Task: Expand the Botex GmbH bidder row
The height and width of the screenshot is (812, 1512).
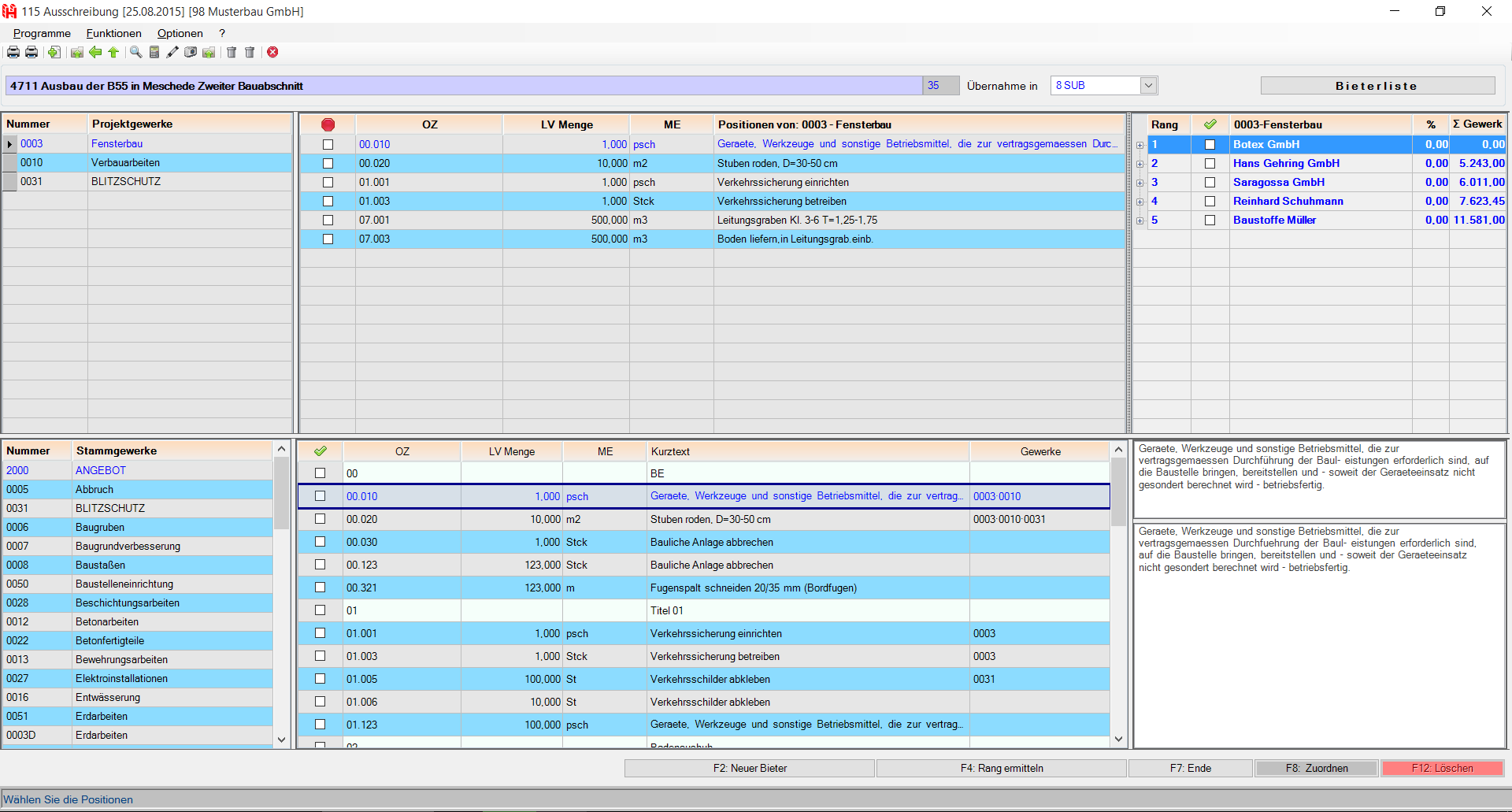Action: coord(1140,145)
